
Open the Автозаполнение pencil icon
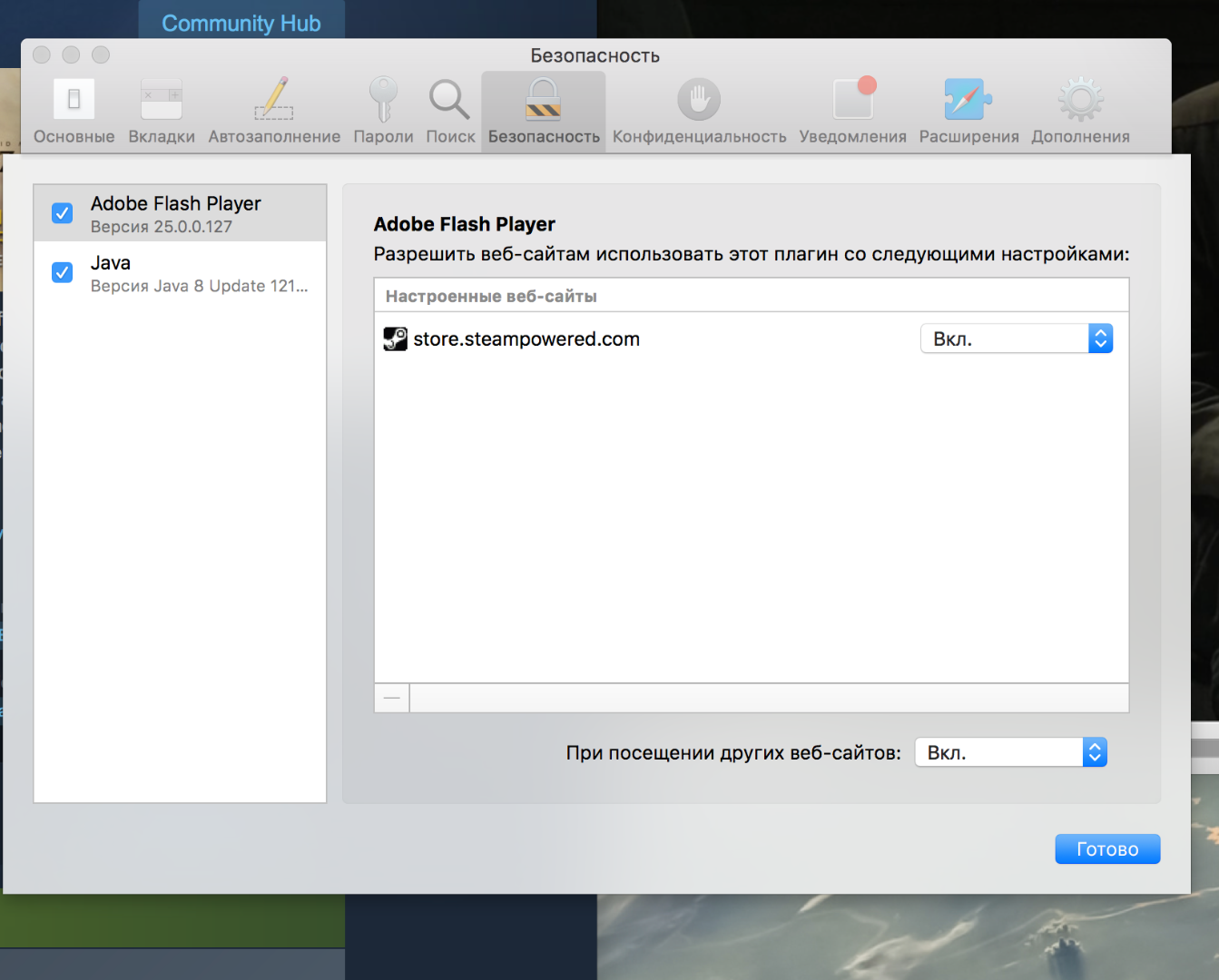pos(274,99)
